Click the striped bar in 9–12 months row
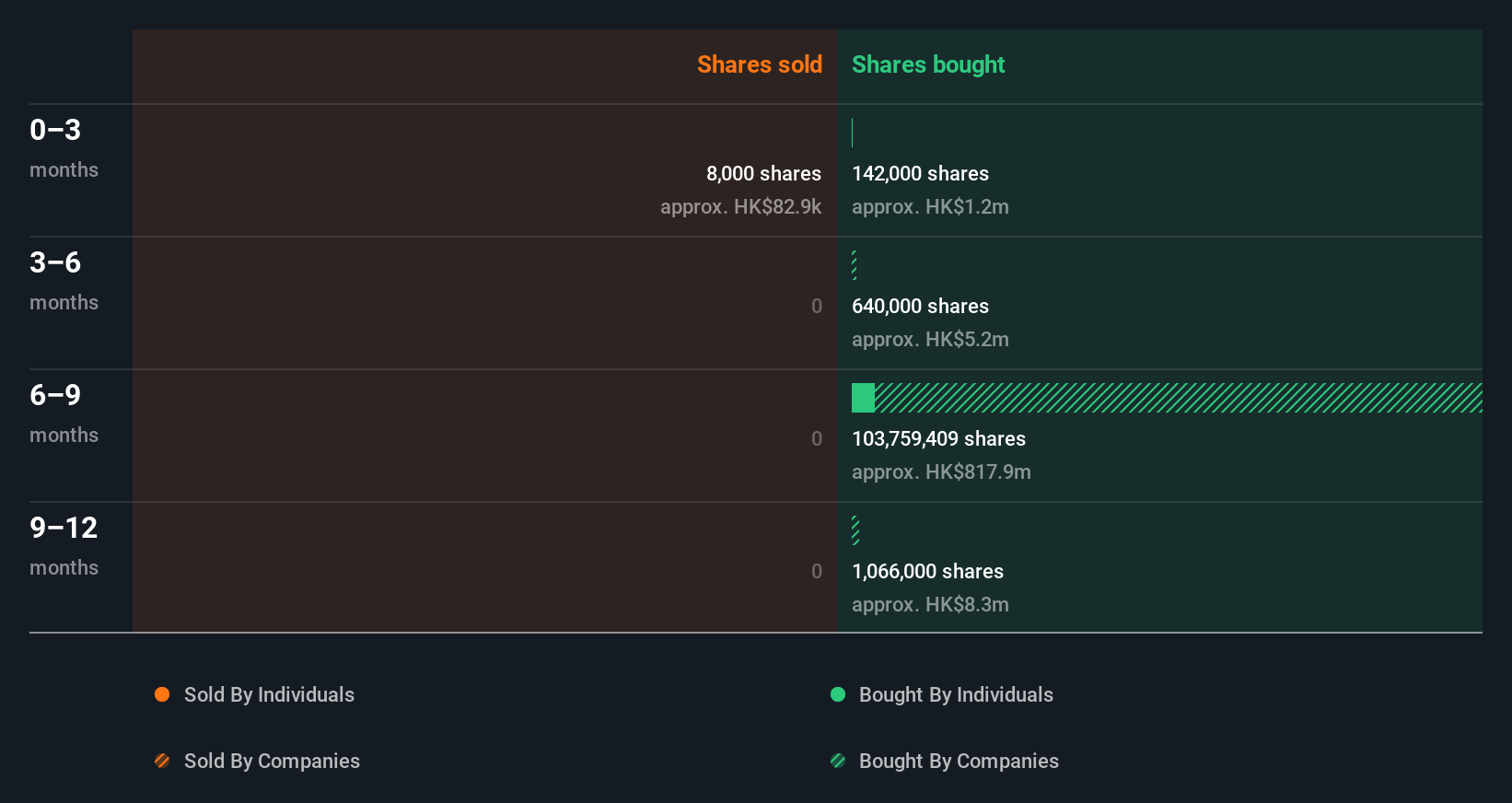The image size is (1512, 803). click(x=855, y=530)
